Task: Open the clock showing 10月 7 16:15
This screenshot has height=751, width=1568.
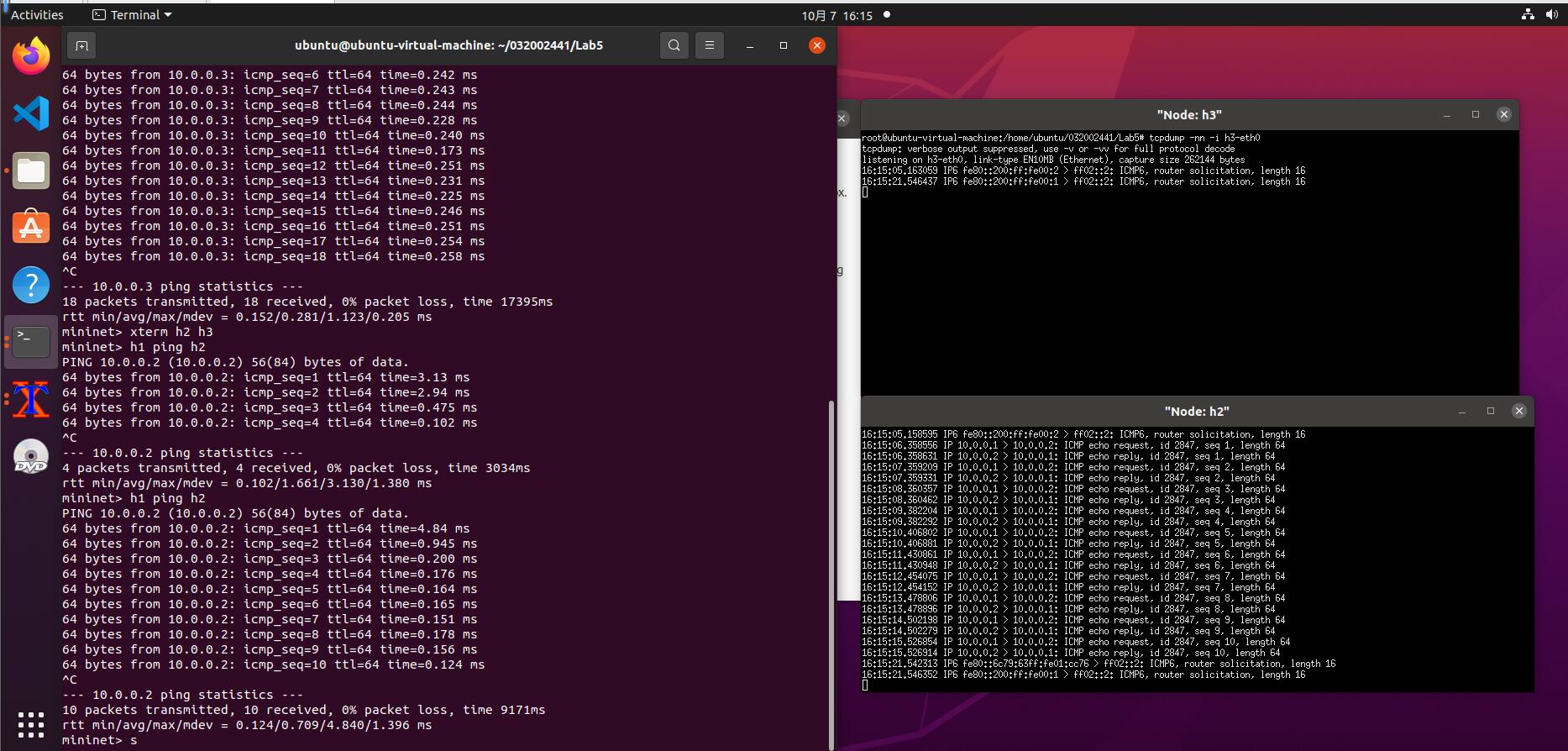Action: coord(837,15)
